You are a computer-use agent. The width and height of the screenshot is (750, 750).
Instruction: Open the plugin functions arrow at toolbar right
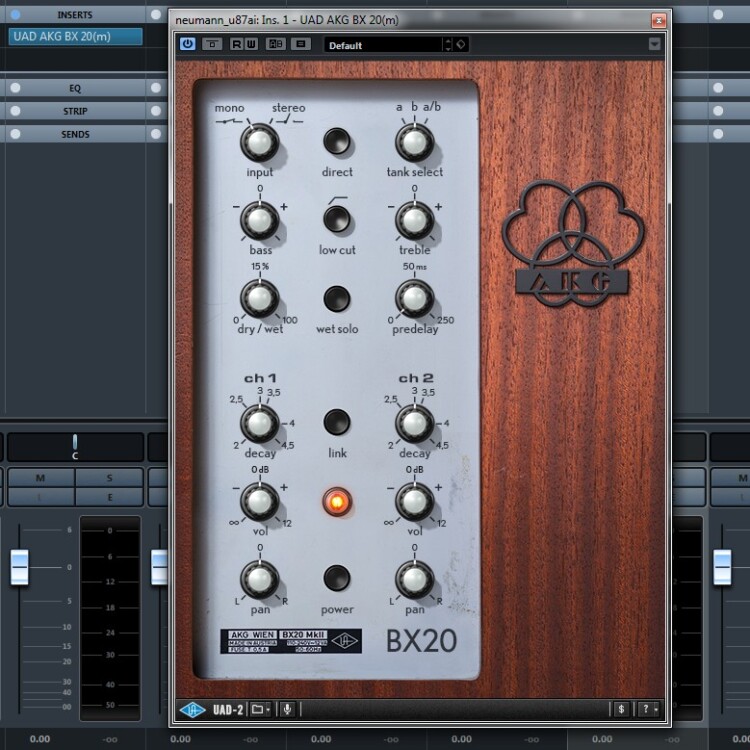coord(654,44)
